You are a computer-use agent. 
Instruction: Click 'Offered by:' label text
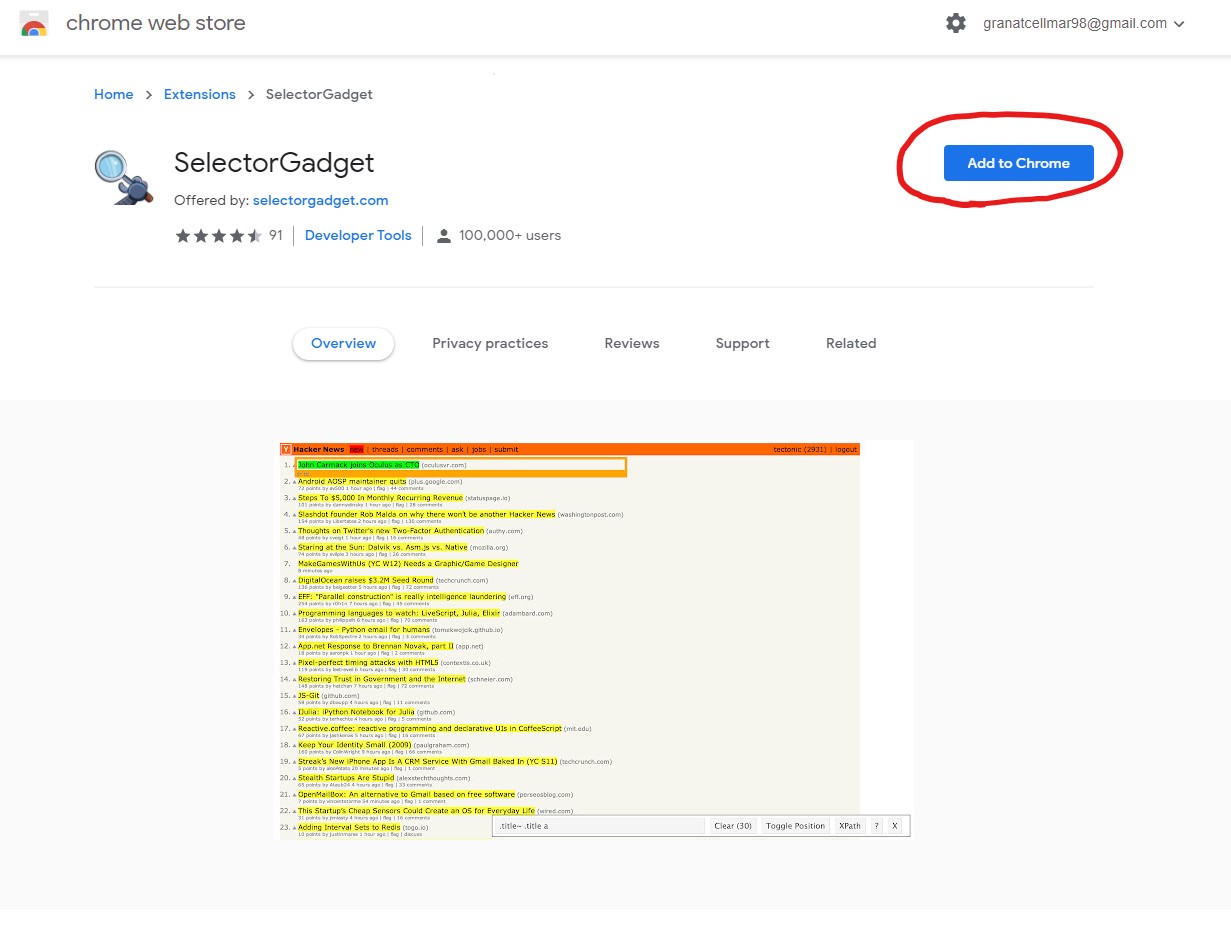pos(211,200)
